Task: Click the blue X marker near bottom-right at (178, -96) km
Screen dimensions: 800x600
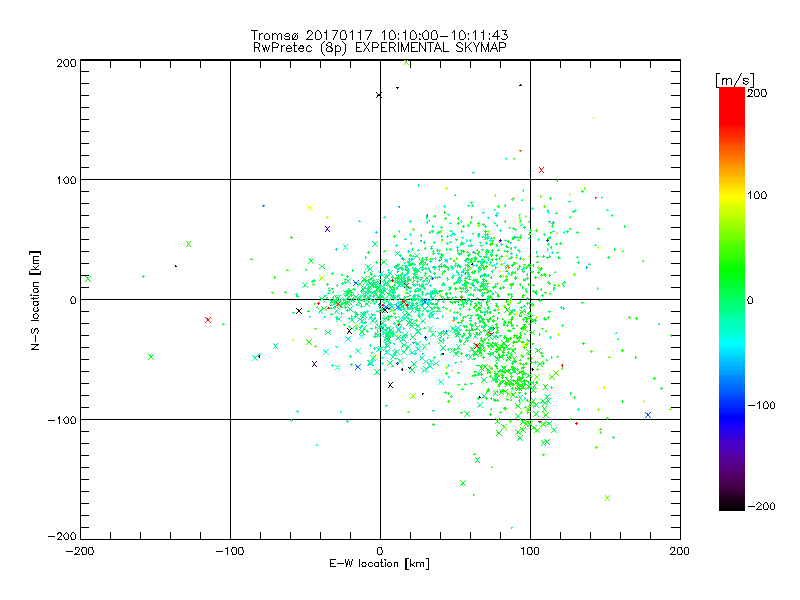Action: point(648,415)
